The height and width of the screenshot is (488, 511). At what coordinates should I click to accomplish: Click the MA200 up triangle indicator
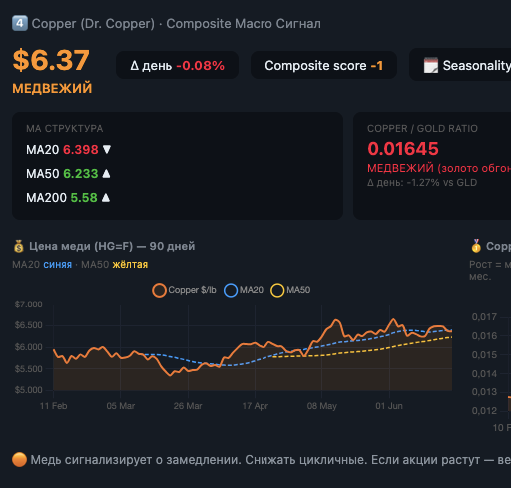coord(106,198)
